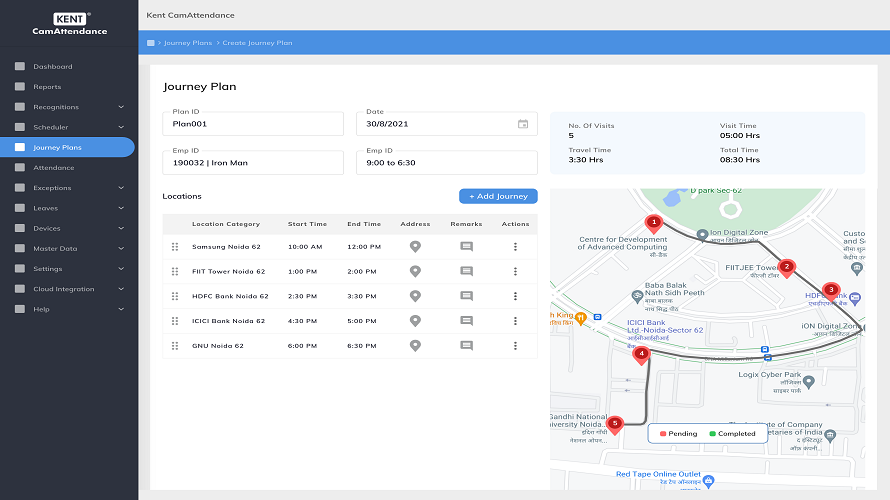Click home icon in breadcrumb bar
The height and width of the screenshot is (500, 890).
pos(151,43)
